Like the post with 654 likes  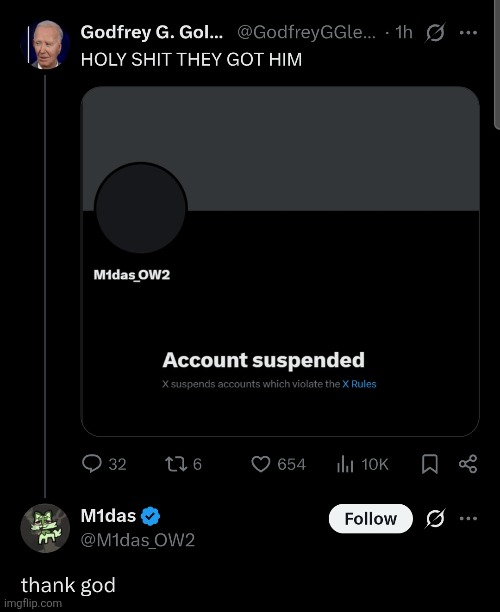278,464
